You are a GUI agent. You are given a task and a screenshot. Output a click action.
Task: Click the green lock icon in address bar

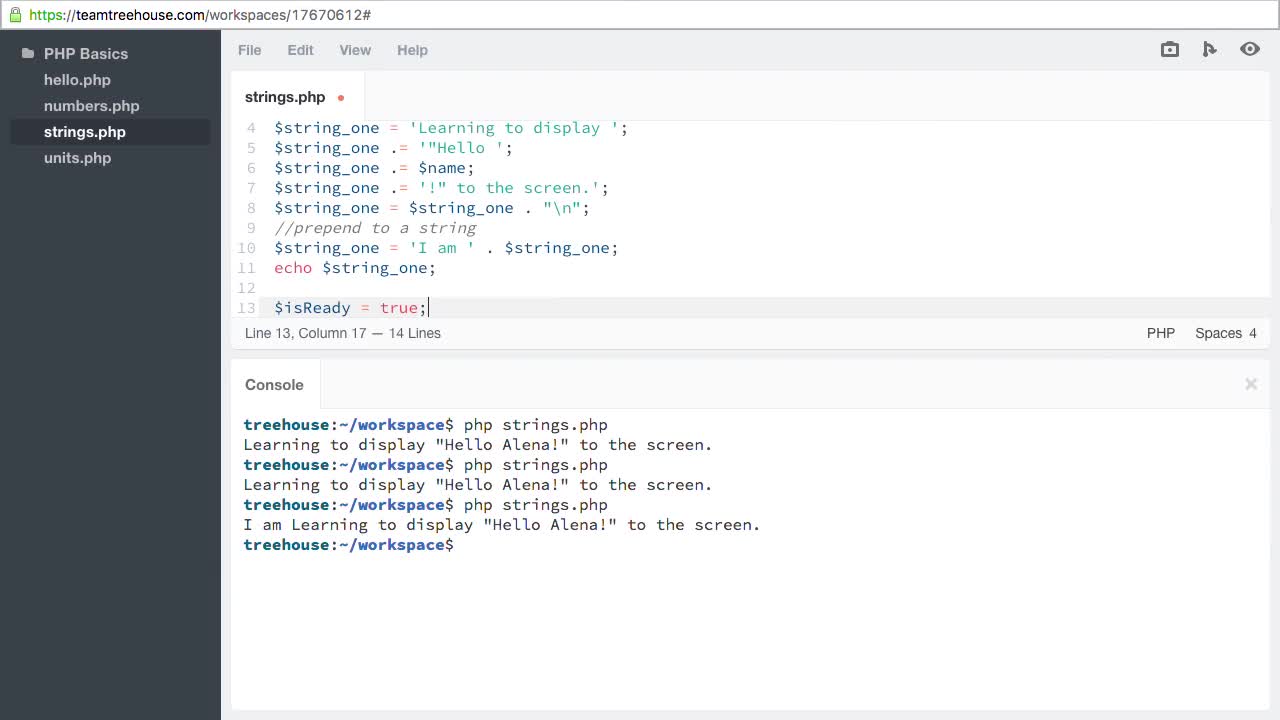click(15, 15)
